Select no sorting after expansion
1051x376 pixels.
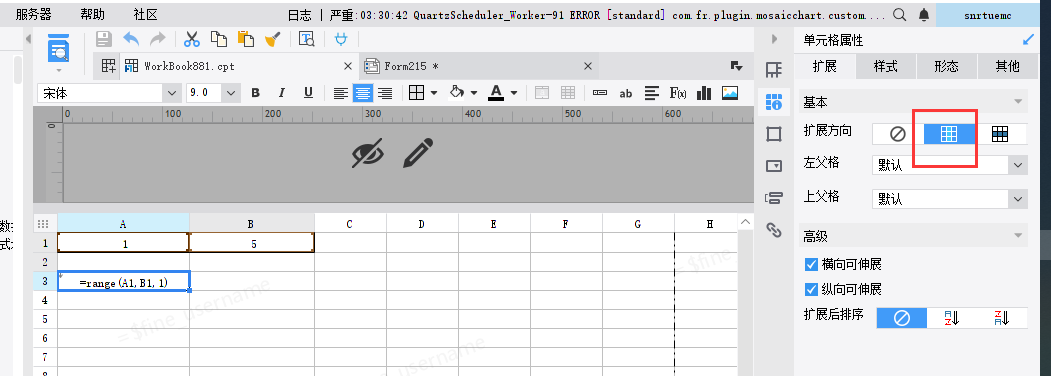902,318
